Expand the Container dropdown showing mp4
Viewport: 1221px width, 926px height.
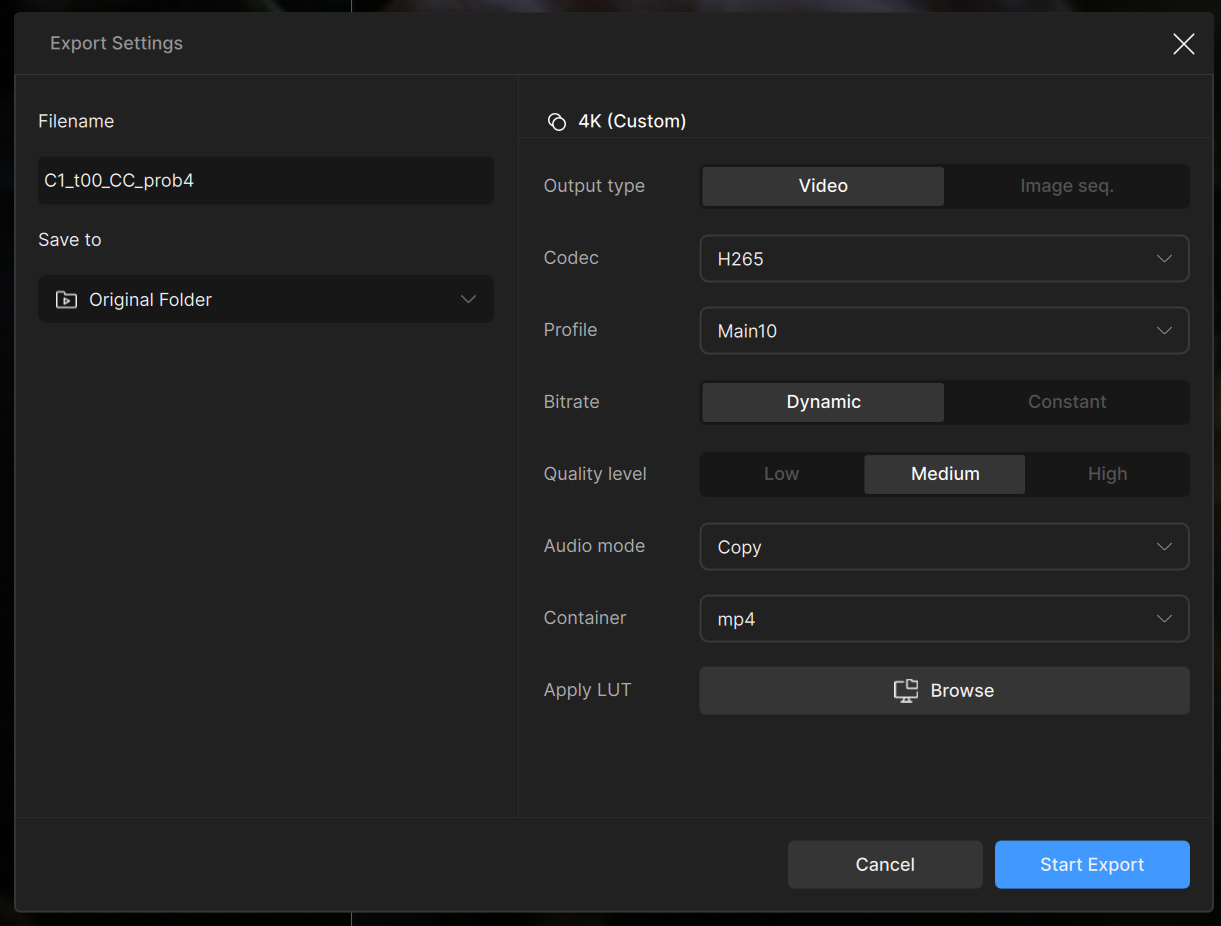[x=944, y=619]
